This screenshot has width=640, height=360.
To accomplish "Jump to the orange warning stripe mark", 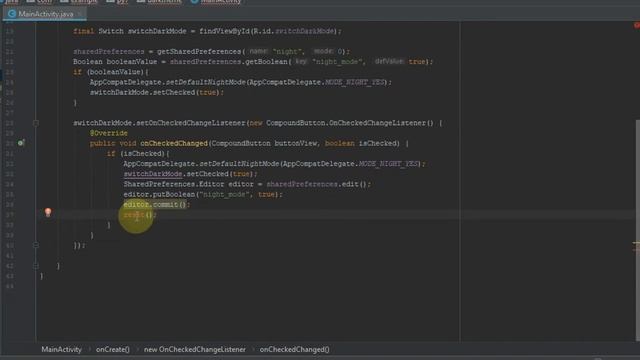I will pyautogui.click(x=636, y=243).
